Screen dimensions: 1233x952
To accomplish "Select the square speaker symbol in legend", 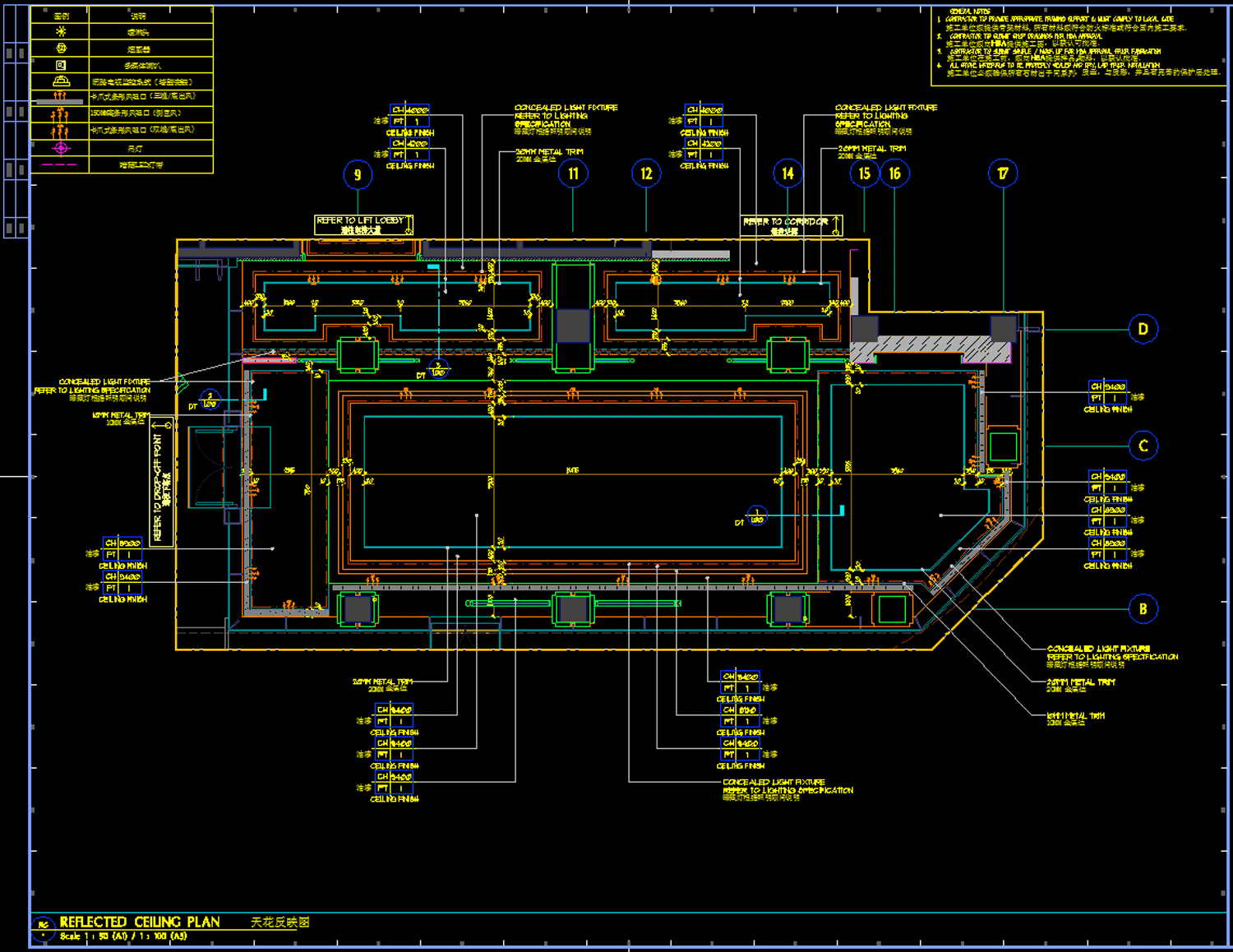I will point(61,65).
